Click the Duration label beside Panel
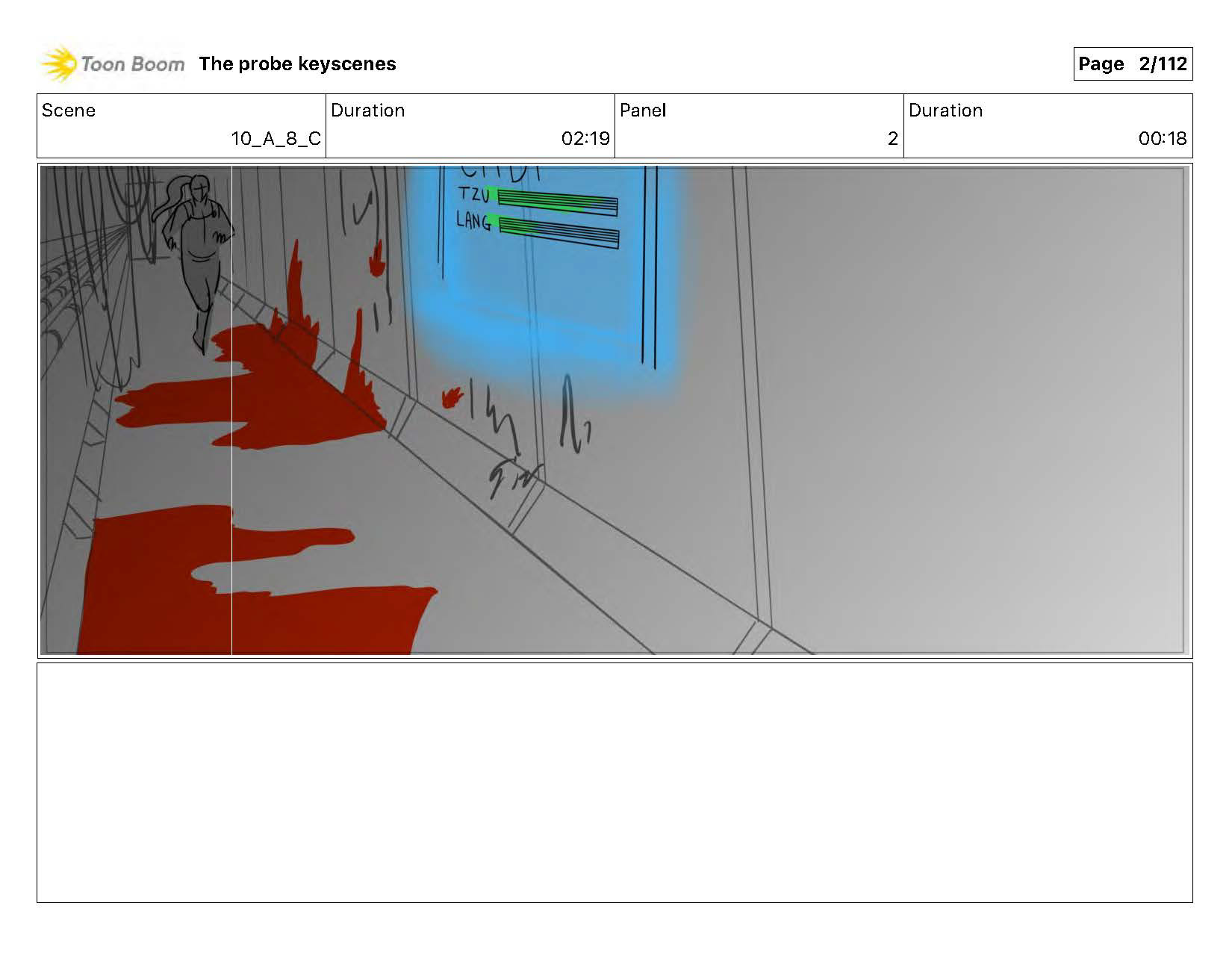The width and height of the screenshot is (1232, 959). pyautogui.click(x=945, y=111)
